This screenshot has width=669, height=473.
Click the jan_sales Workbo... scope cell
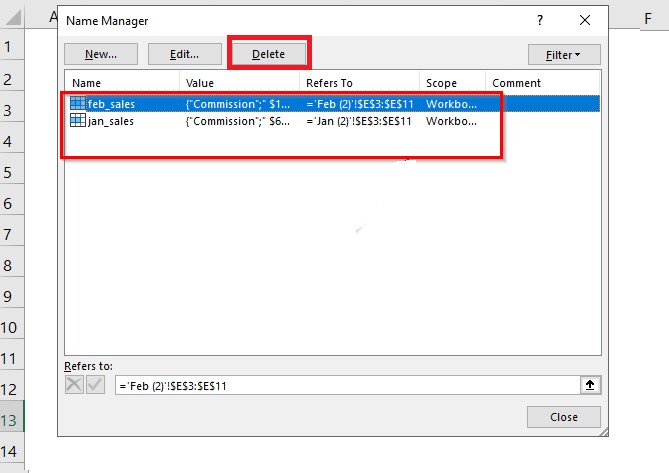tap(451, 121)
